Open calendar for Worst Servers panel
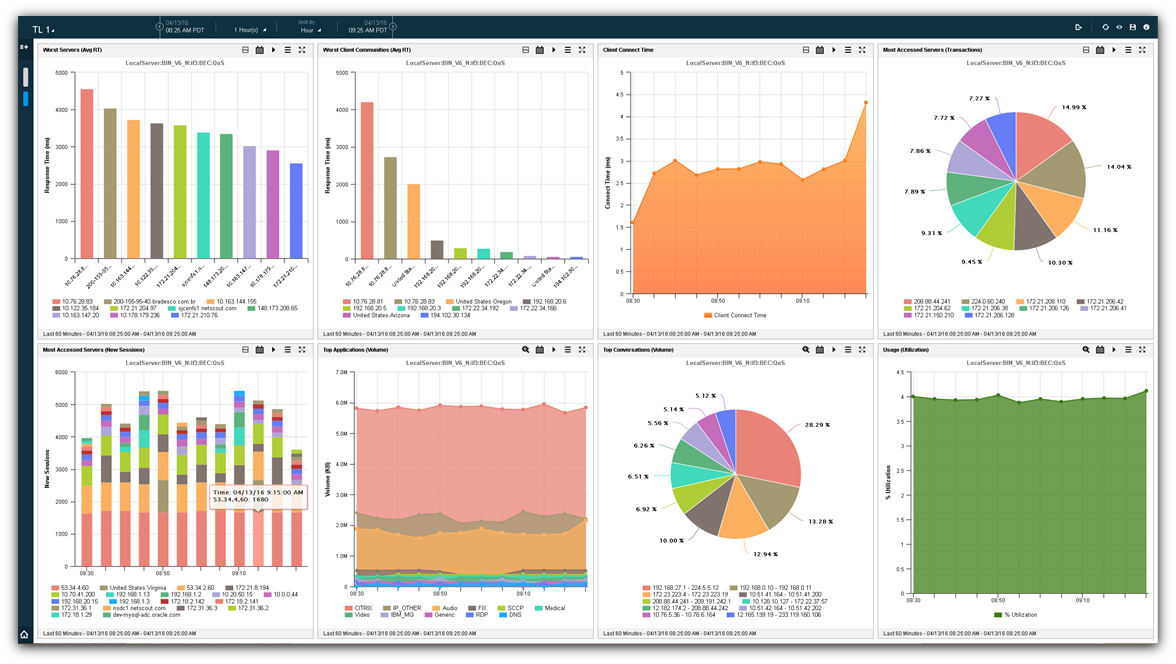The height and width of the screenshot is (664, 1176). pyautogui.click(x=259, y=49)
